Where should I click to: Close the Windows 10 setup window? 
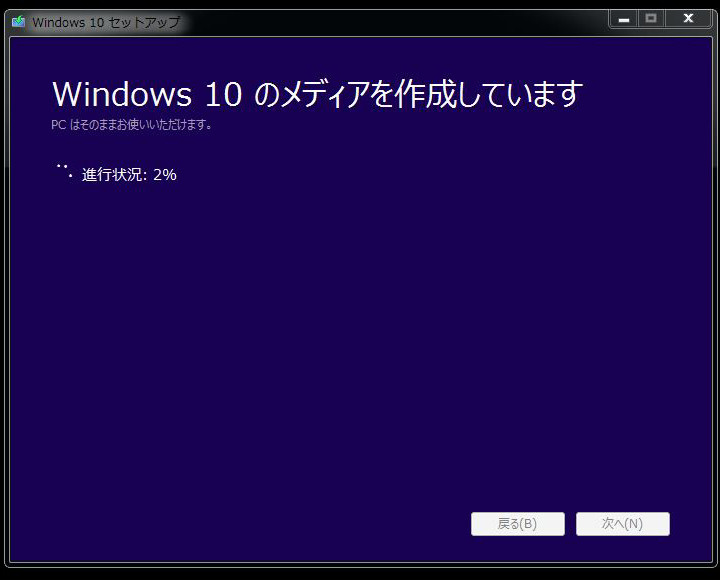click(x=688, y=19)
